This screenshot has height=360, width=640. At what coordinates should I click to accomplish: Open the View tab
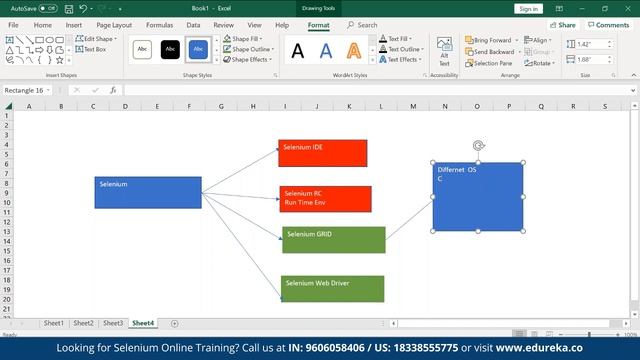254,25
